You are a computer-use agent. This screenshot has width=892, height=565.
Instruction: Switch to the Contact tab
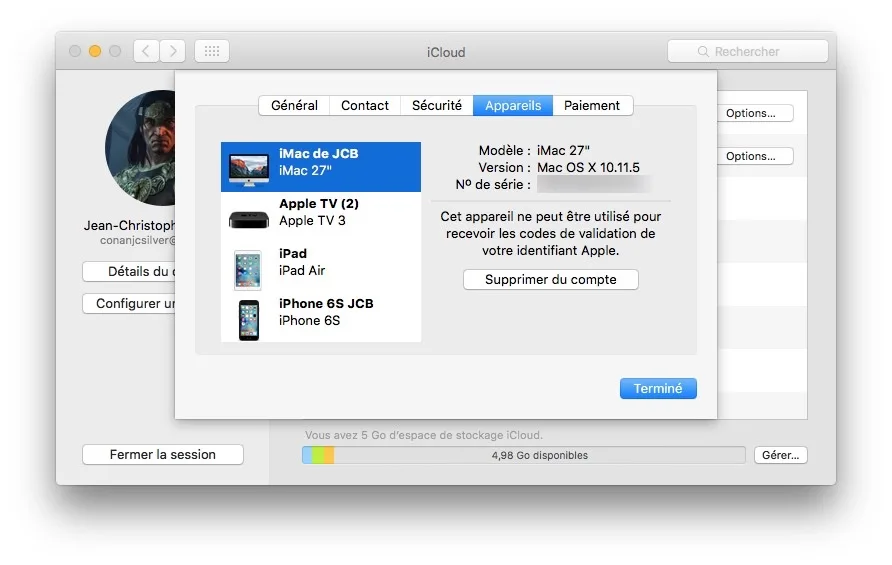[365, 105]
